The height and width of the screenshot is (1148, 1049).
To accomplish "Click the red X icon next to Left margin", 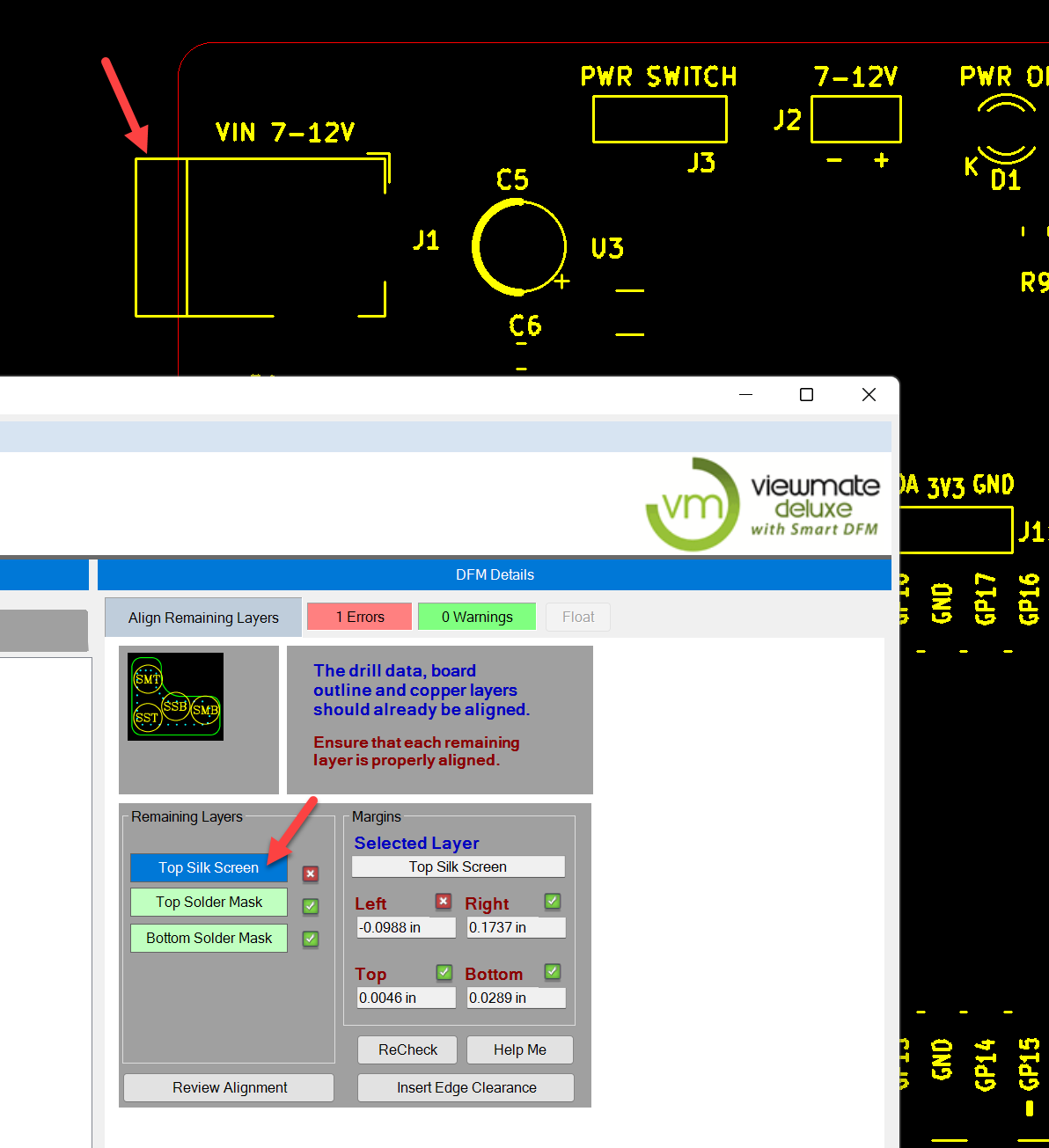I will [444, 902].
